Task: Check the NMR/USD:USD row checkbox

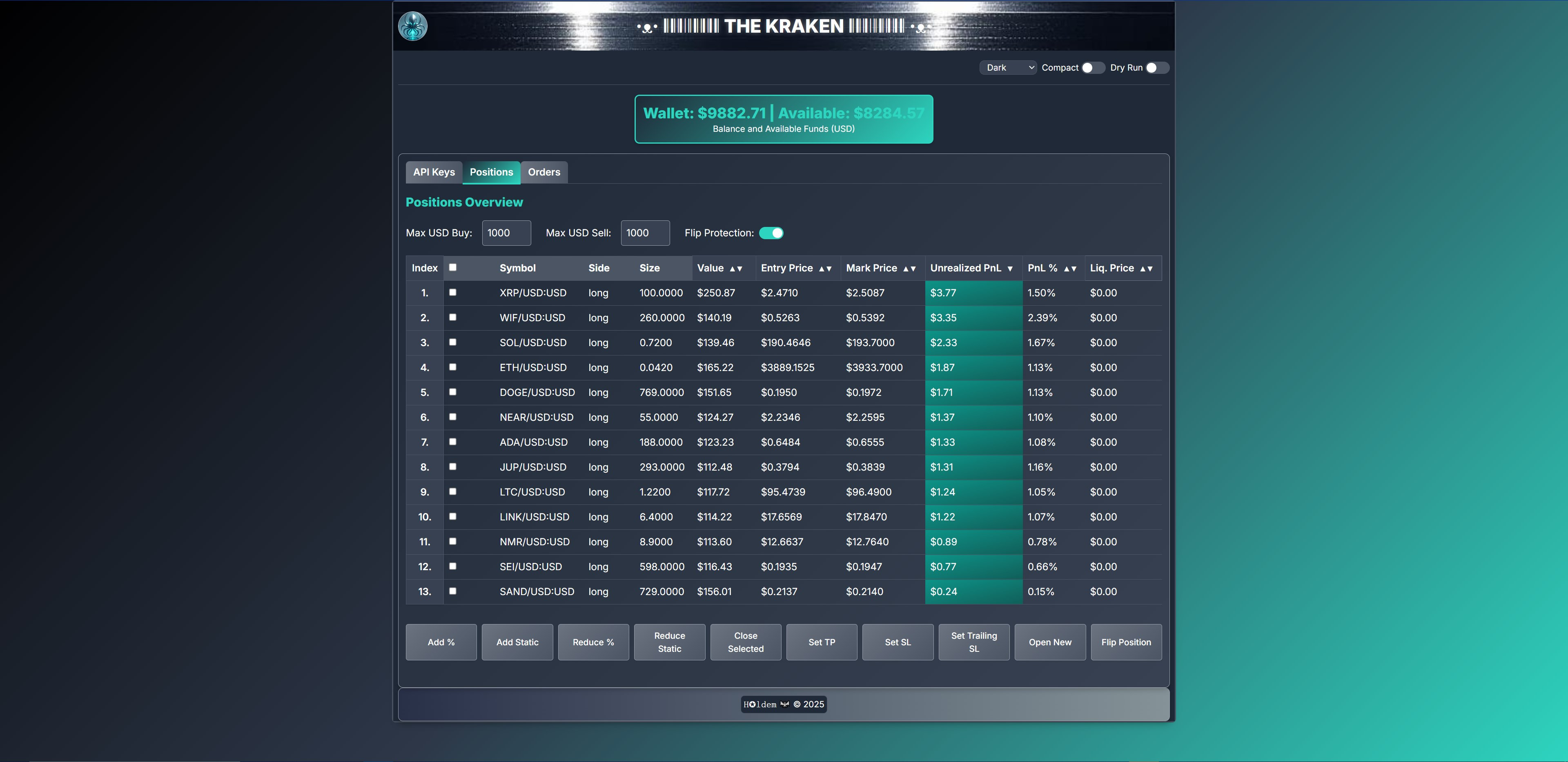Action: tap(453, 541)
